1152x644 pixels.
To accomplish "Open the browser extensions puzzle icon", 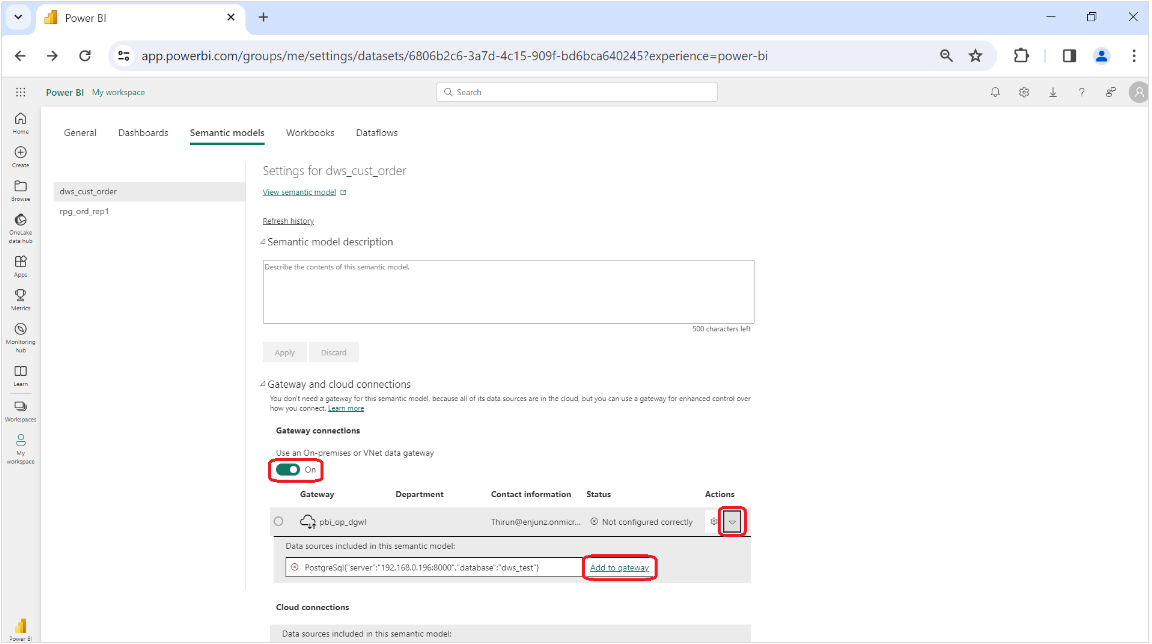I will [1021, 56].
